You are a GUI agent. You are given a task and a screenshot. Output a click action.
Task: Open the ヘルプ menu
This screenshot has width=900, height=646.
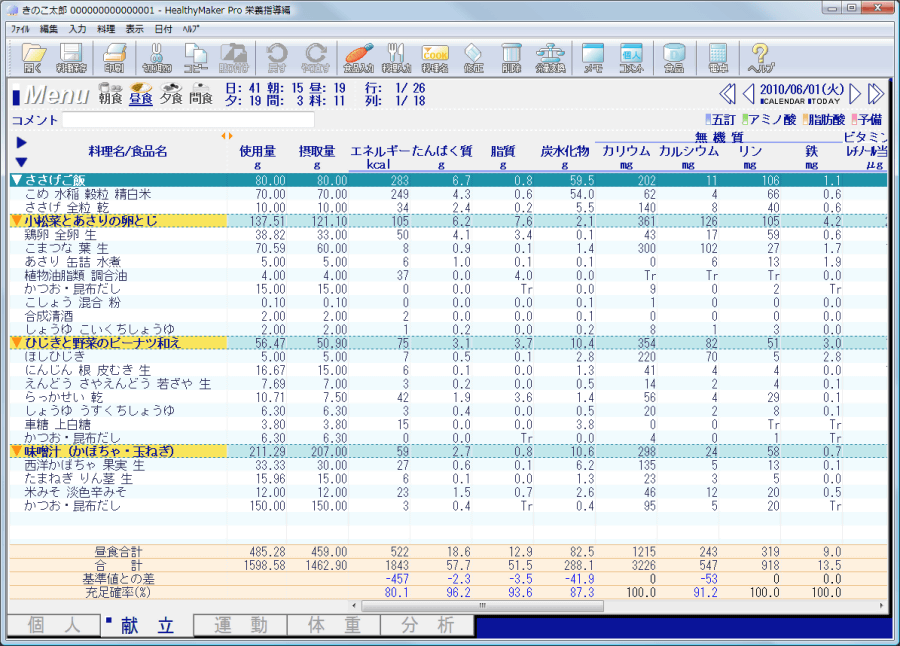[x=191, y=29]
